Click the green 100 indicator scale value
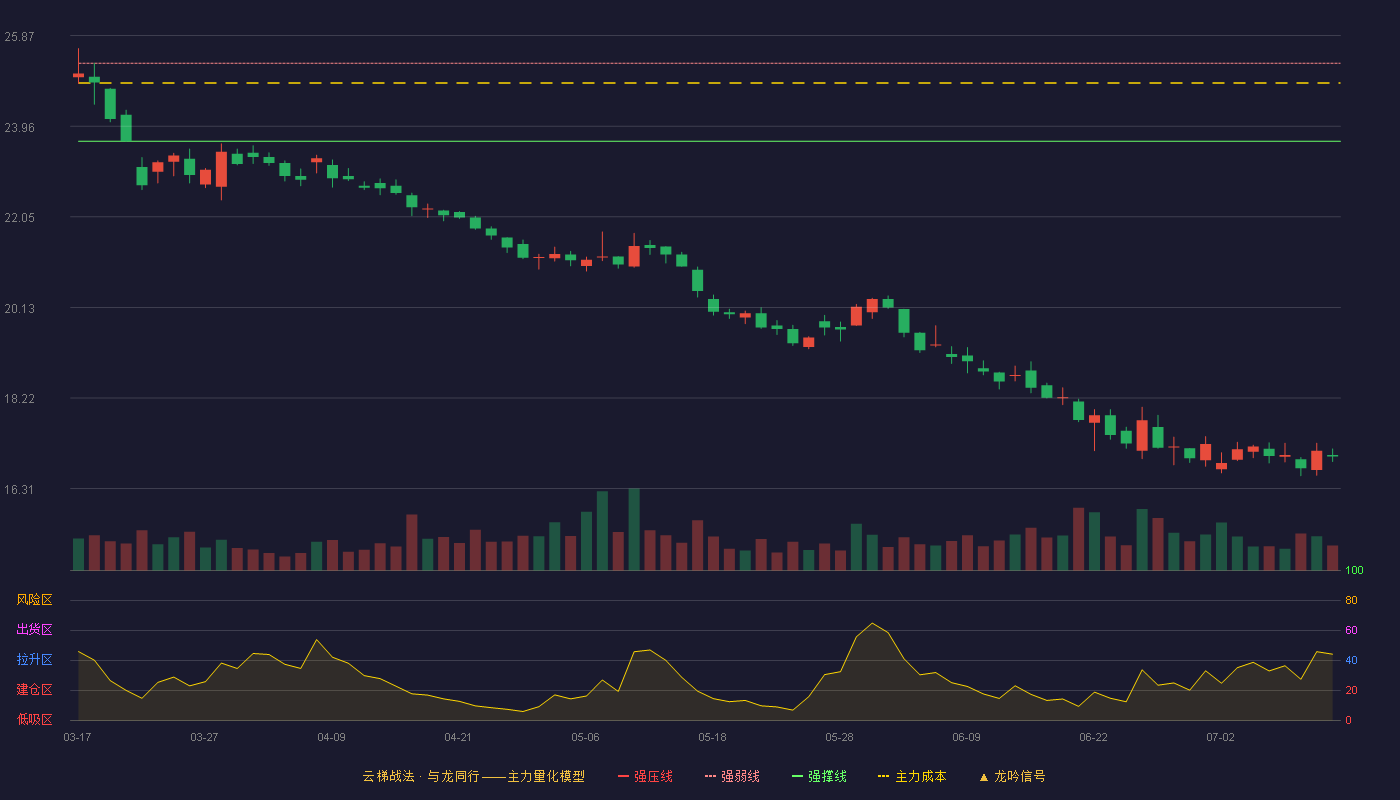This screenshot has height=800, width=1400. coord(1354,570)
